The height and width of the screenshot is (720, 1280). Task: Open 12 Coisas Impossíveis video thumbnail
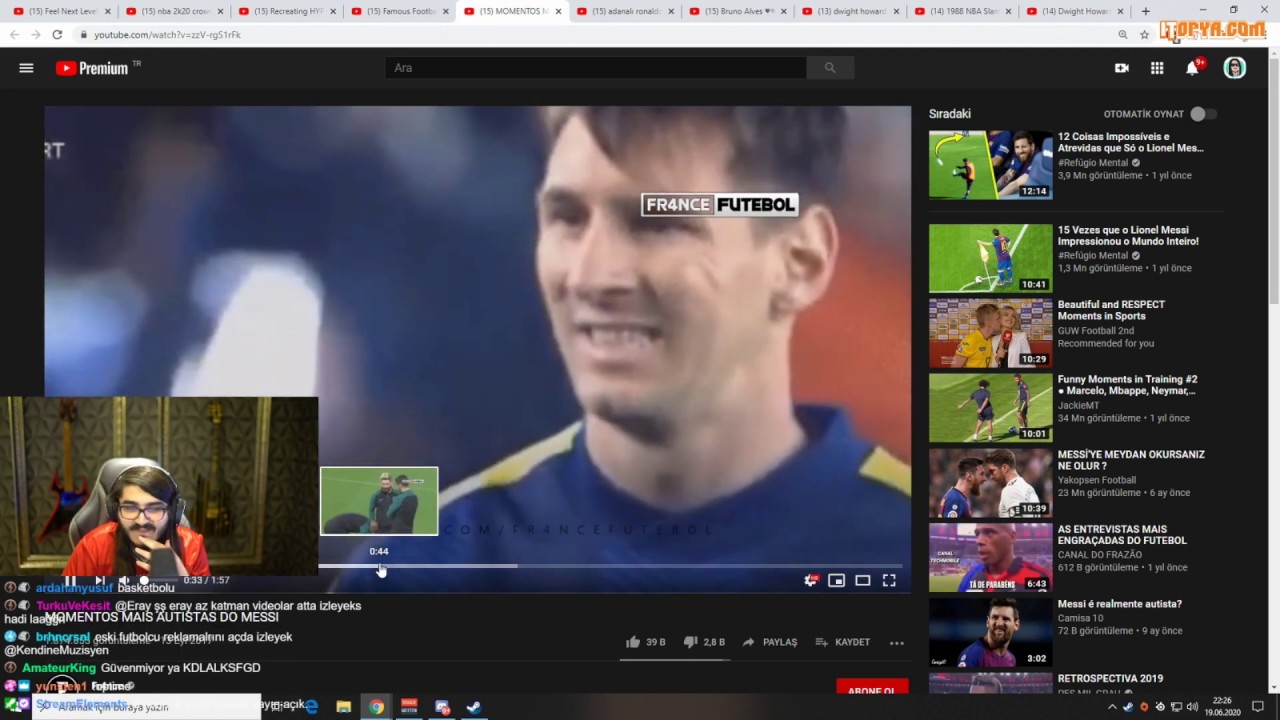[990, 165]
